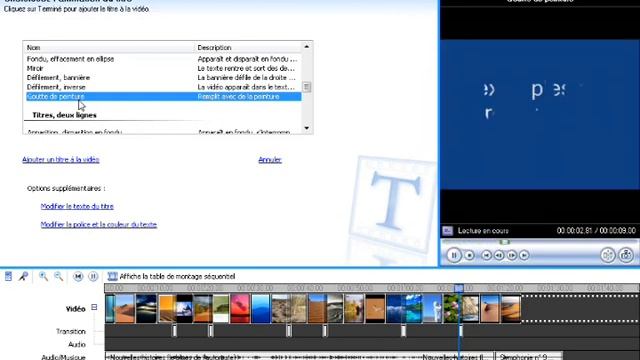Select Défilement, bannière animation
The height and width of the screenshot is (360, 640).
click(163, 78)
